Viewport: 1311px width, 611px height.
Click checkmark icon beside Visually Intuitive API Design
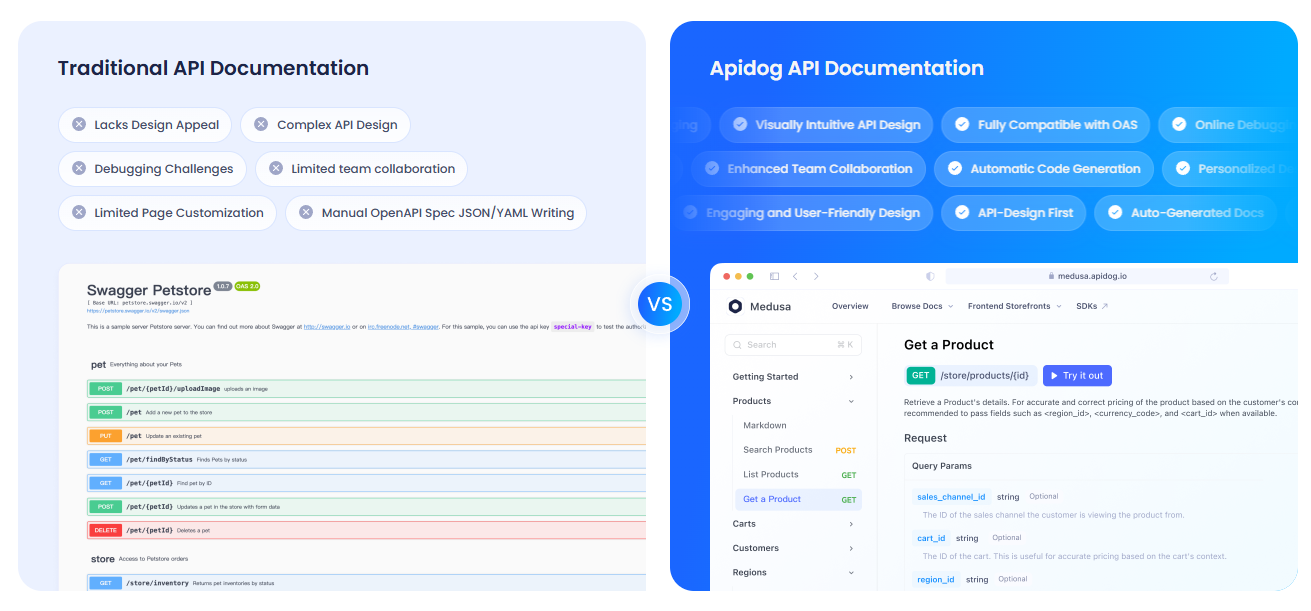tap(740, 125)
